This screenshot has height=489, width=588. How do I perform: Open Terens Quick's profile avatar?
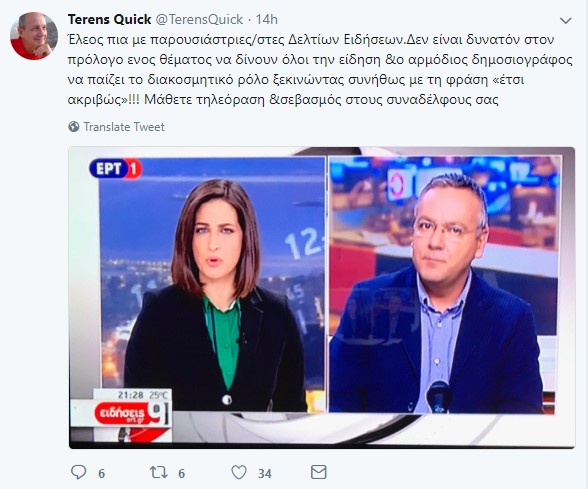coord(34,36)
